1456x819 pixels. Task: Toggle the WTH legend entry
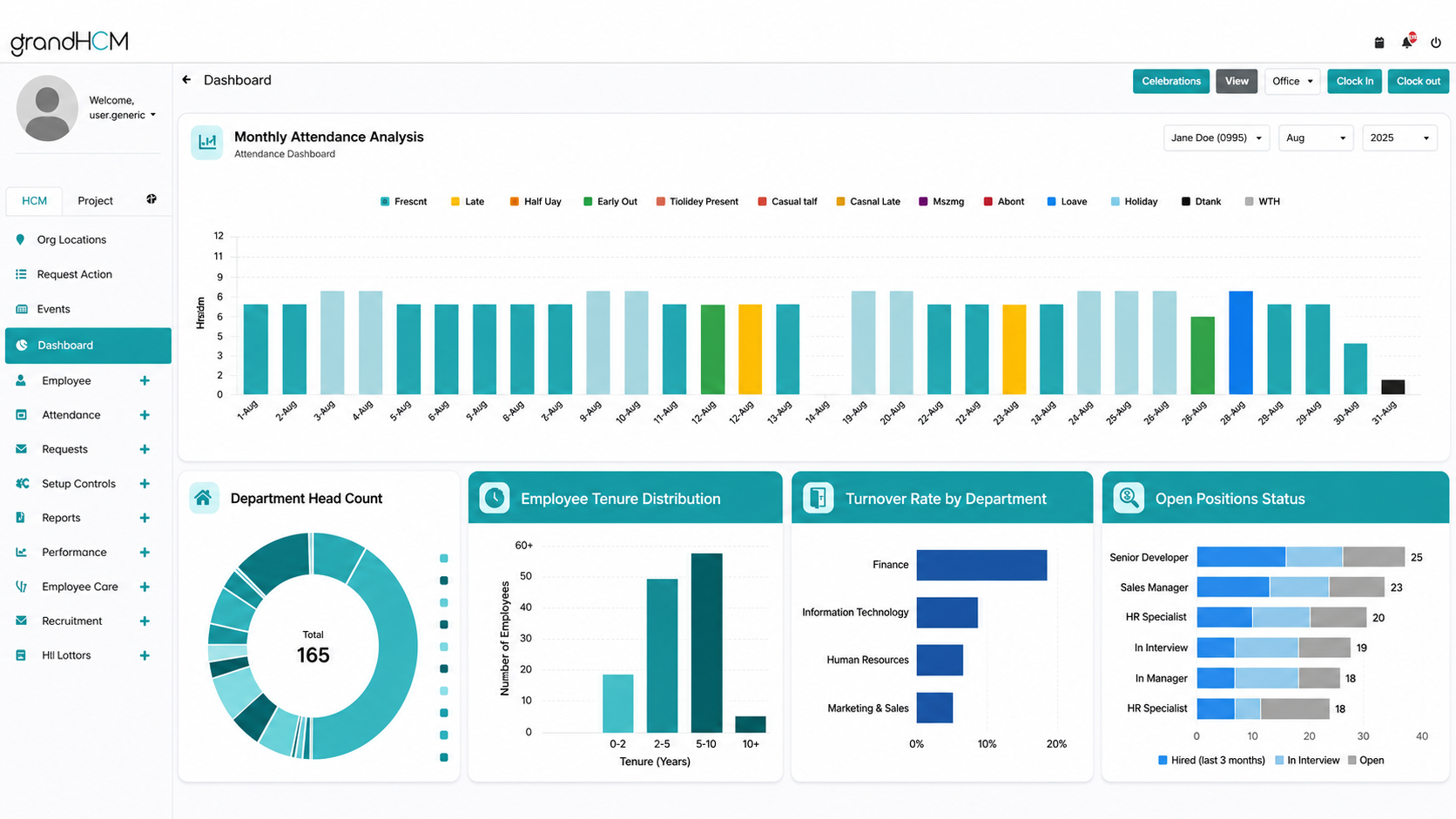coord(1263,201)
